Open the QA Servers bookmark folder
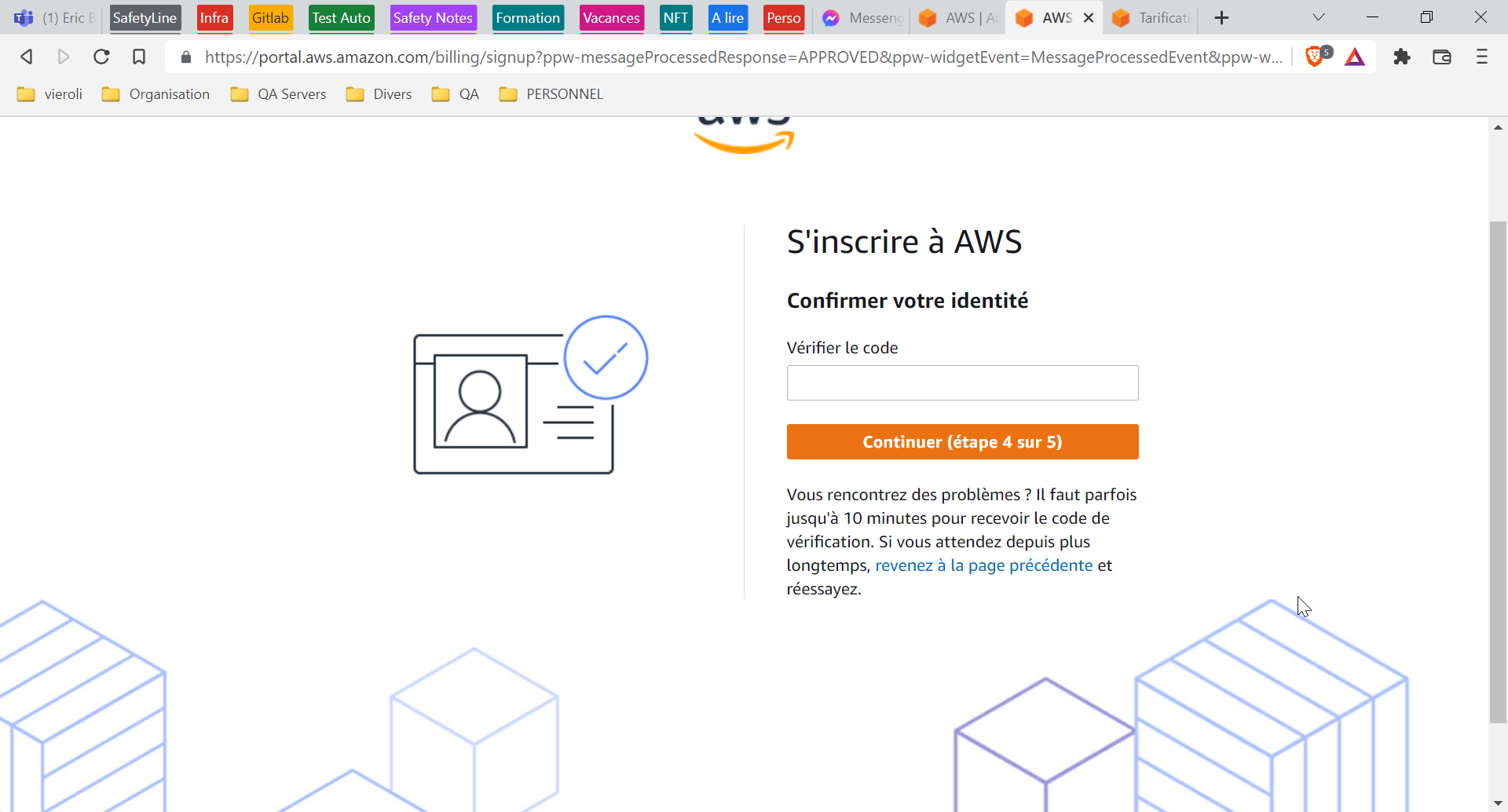Image resolution: width=1508 pixels, height=812 pixels. point(279,94)
